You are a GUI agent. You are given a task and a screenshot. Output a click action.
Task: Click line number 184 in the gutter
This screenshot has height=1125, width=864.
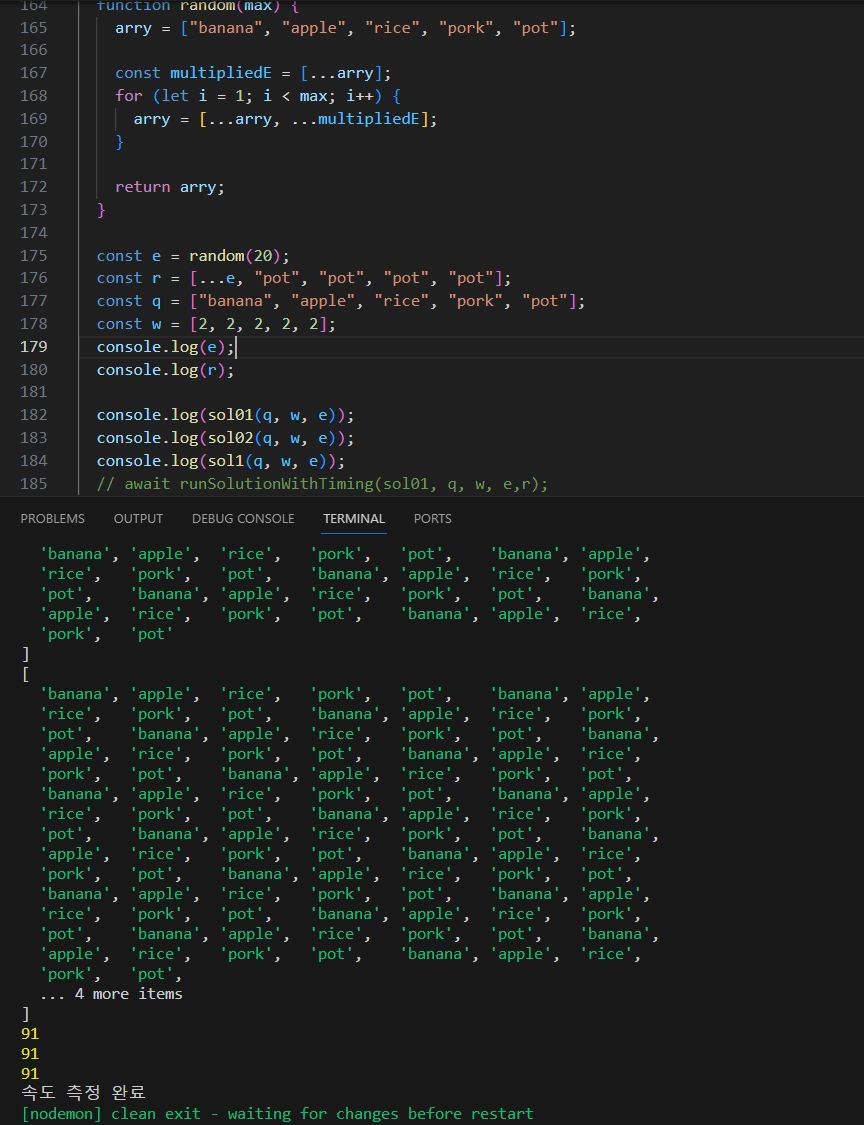coord(34,461)
